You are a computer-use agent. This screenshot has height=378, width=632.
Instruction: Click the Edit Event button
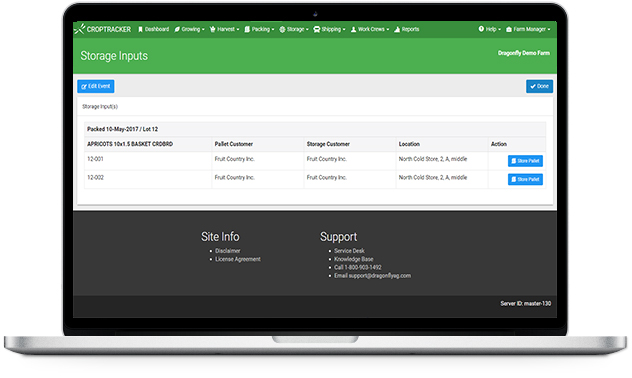pos(96,86)
